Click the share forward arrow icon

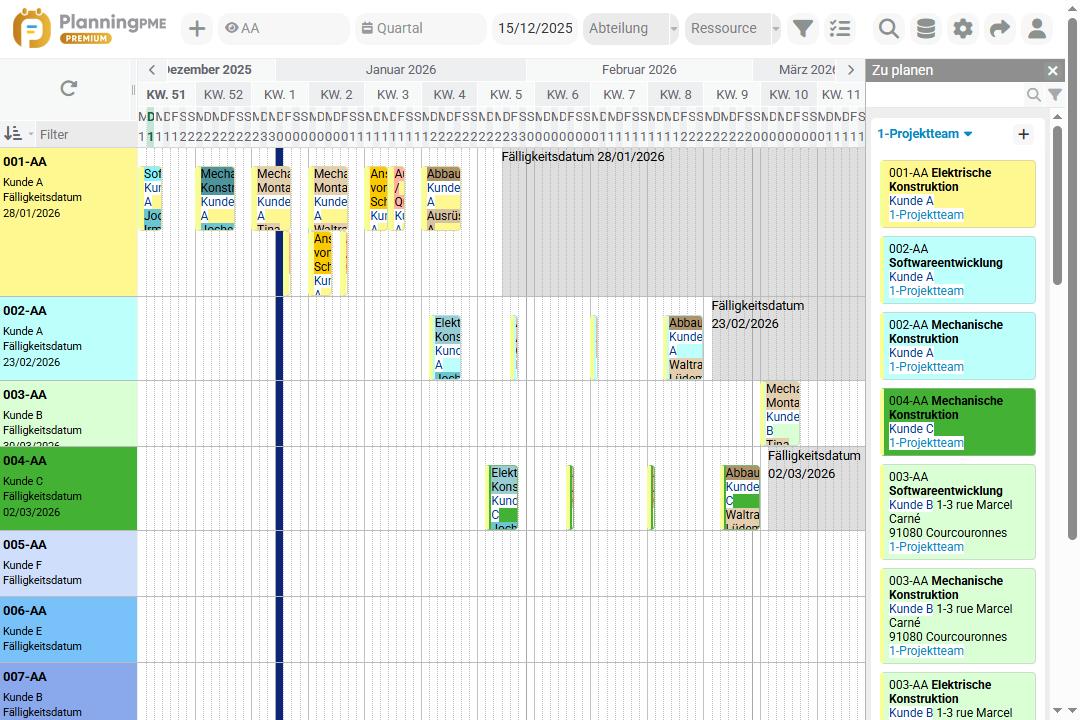click(x=999, y=28)
